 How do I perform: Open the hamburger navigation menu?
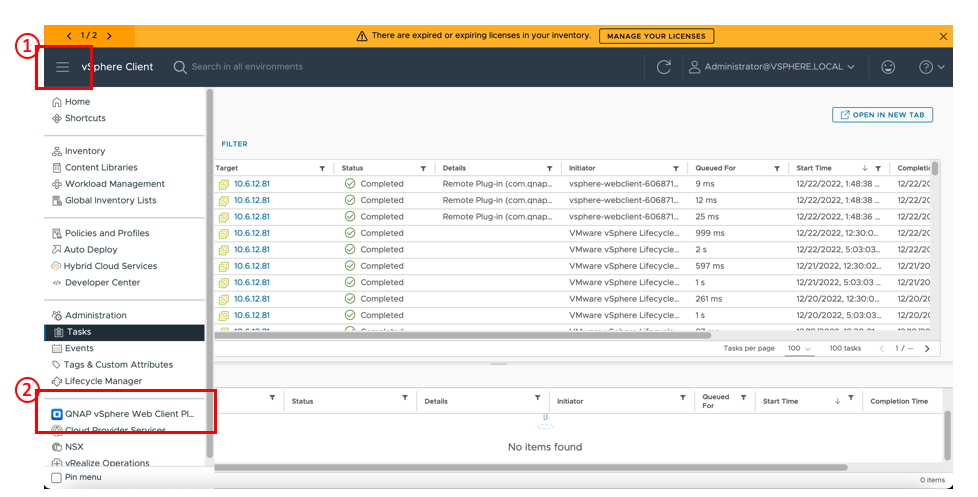[62, 67]
